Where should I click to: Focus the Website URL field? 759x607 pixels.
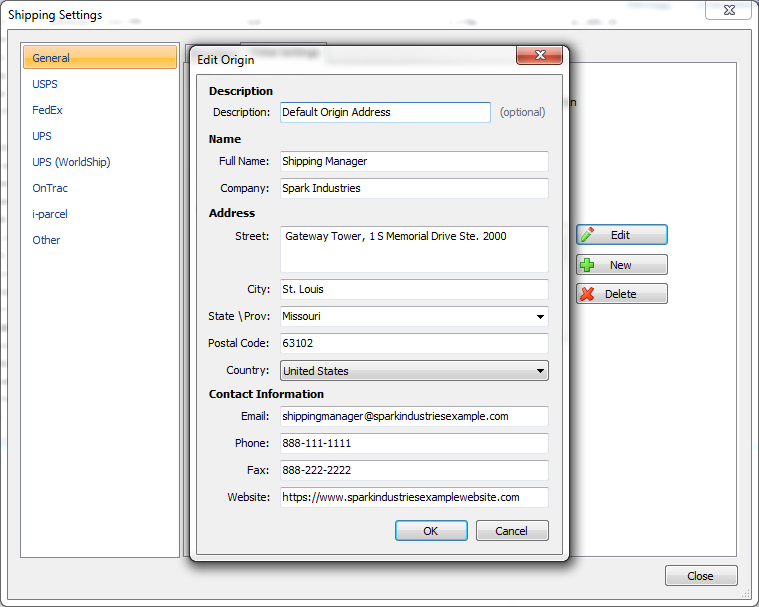414,498
